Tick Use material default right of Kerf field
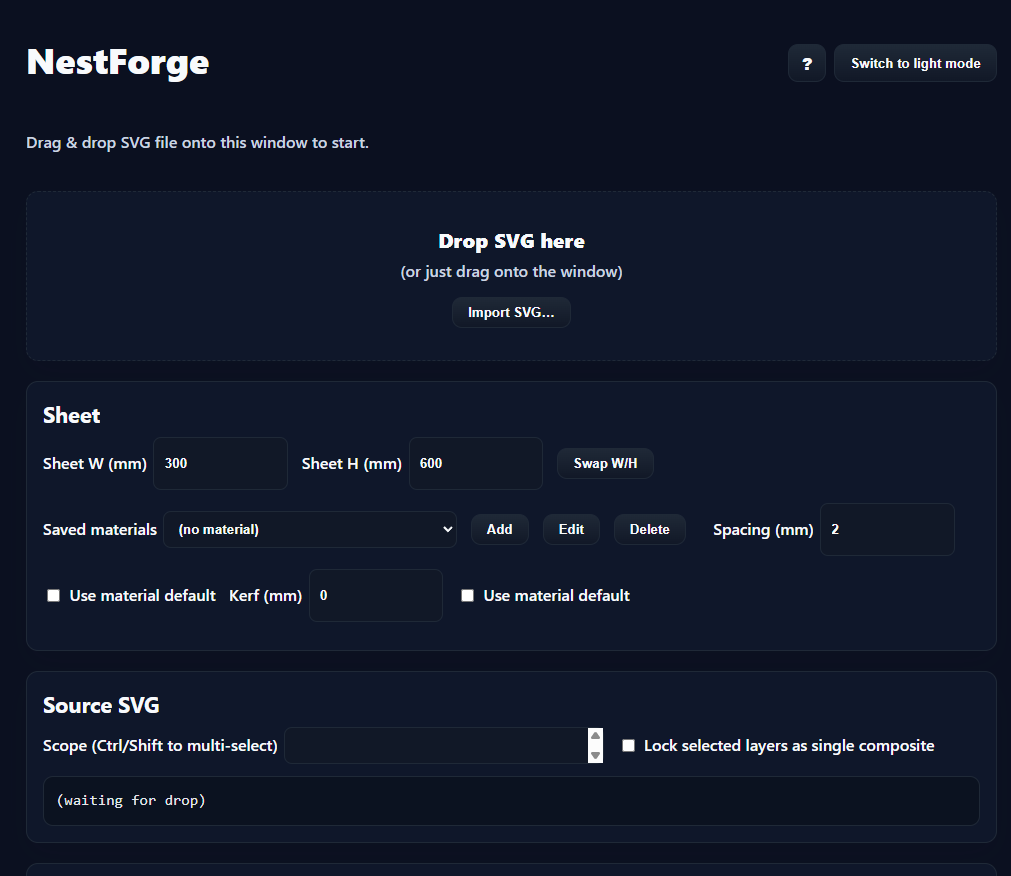Viewport: 1011px width, 876px height. 468,596
